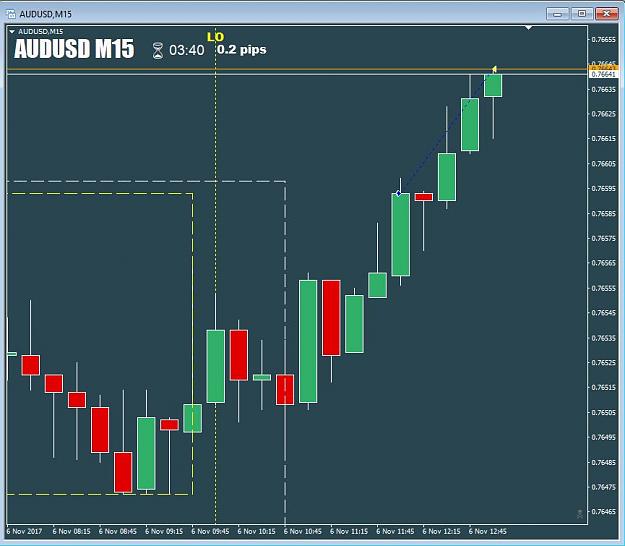Click the small red candle beside the blue diamond
The width and height of the screenshot is (625, 546).
point(424,197)
